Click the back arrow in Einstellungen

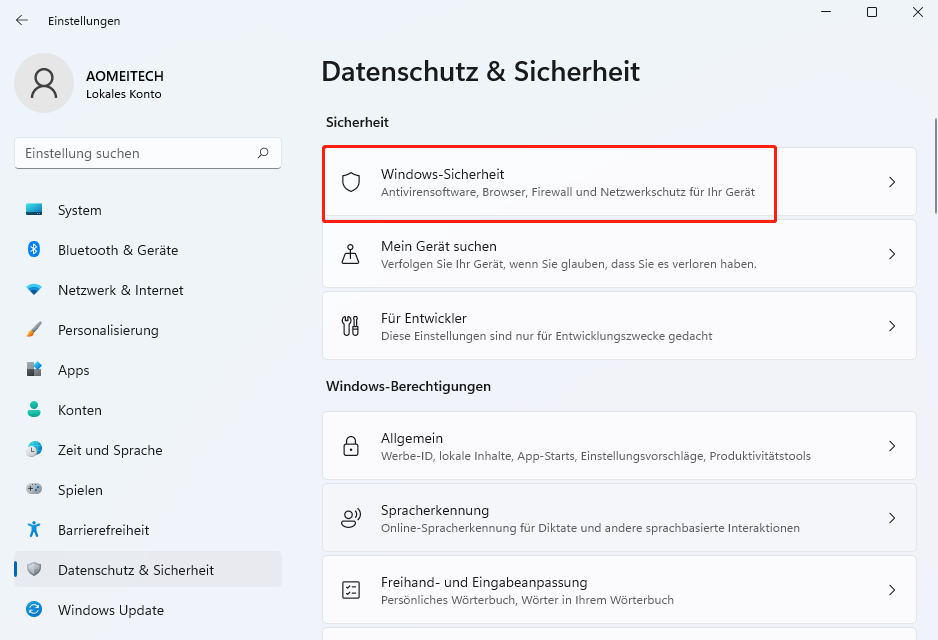[x=21, y=20]
